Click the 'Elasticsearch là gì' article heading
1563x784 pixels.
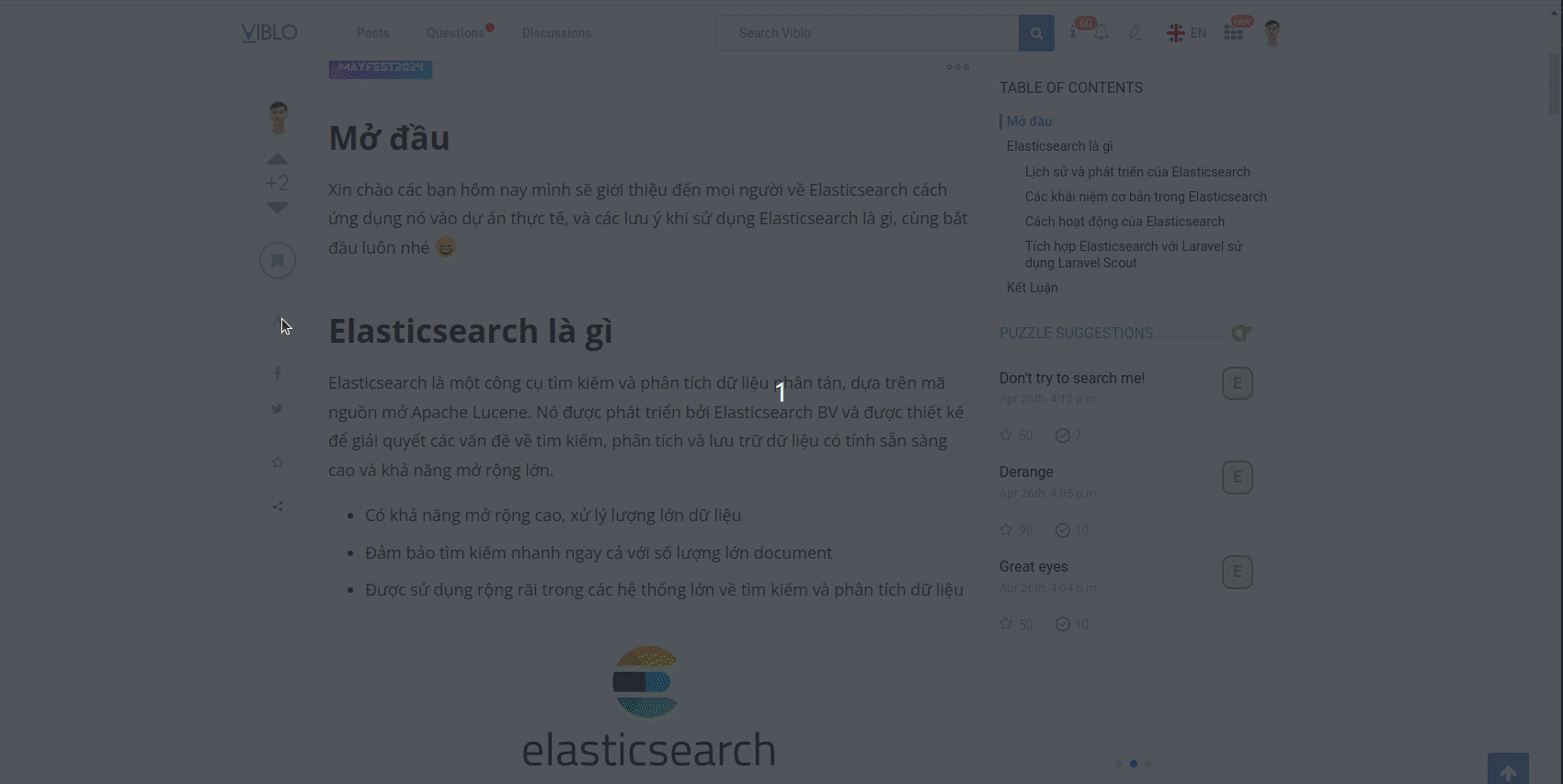pyautogui.click(x=471, y=331)
